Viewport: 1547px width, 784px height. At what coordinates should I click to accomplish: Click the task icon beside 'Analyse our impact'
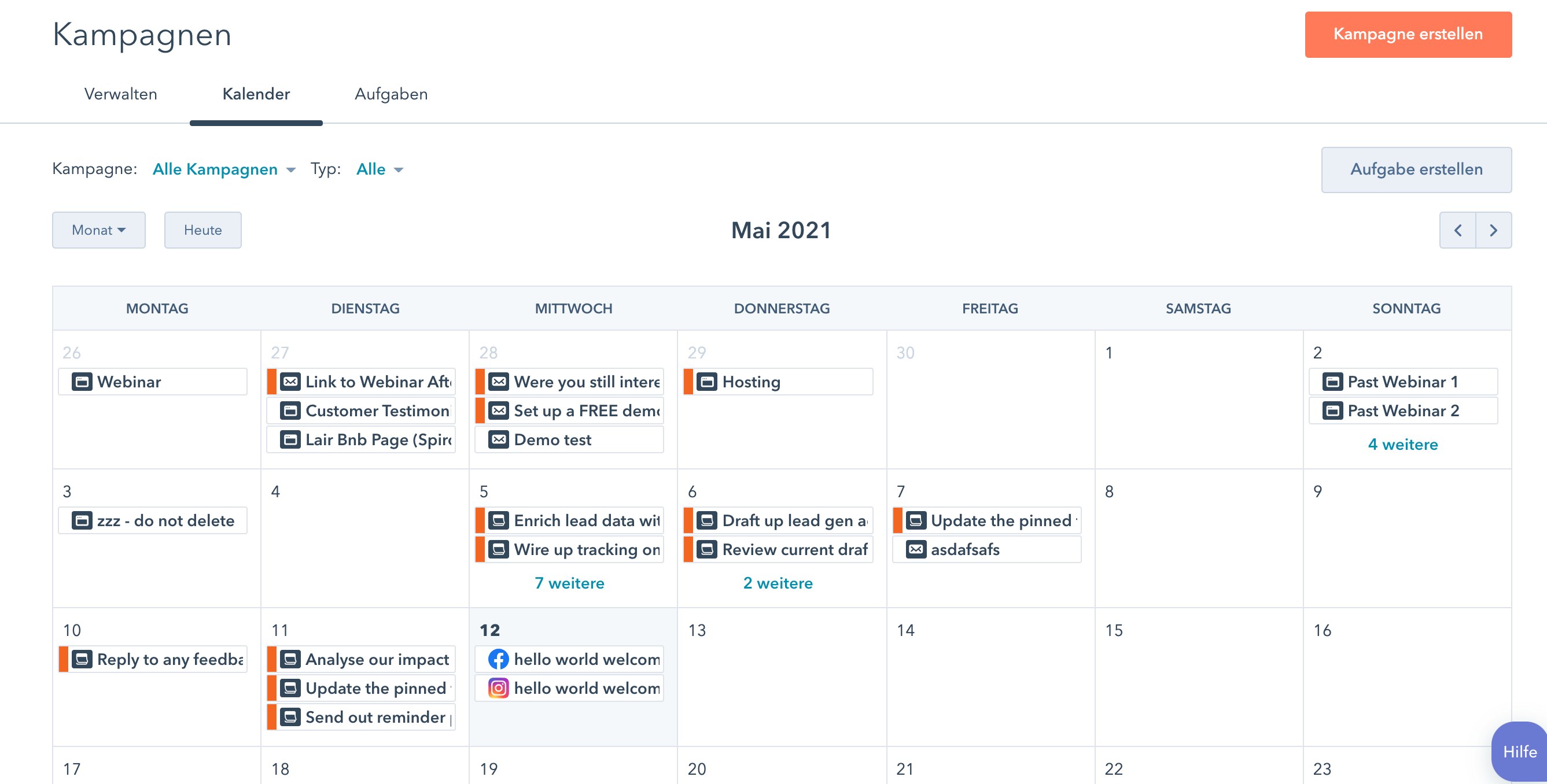[290, 659]
